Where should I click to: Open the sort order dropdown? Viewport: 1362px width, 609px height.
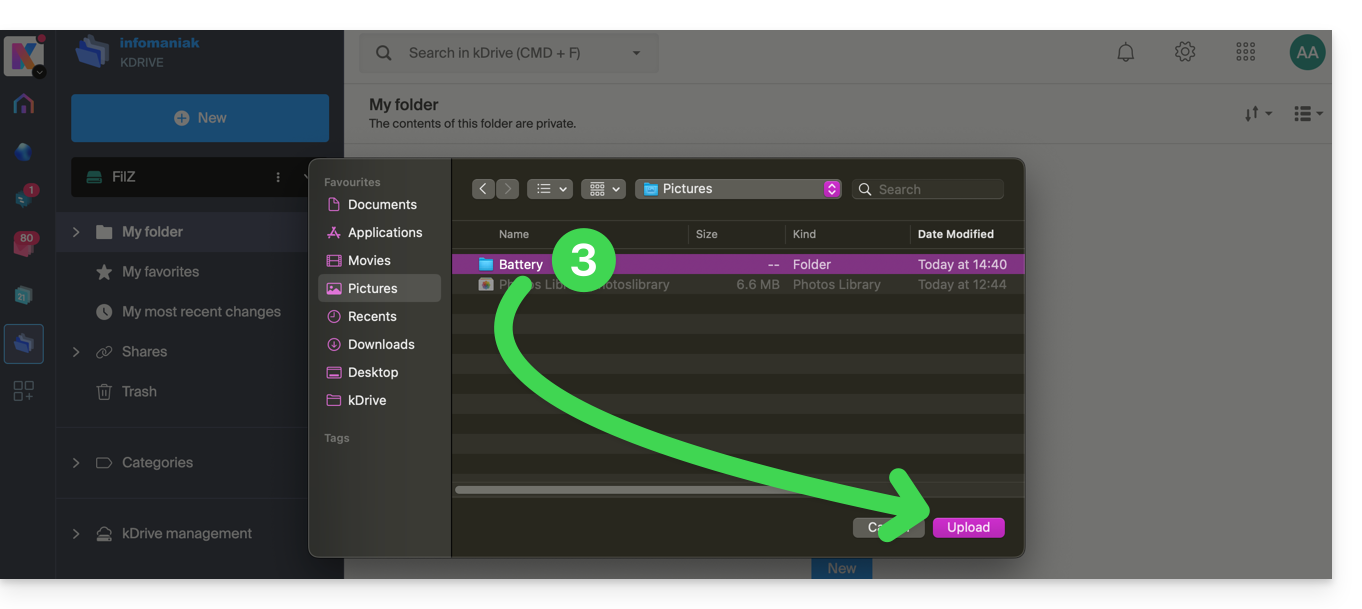tap(1258, 114)
